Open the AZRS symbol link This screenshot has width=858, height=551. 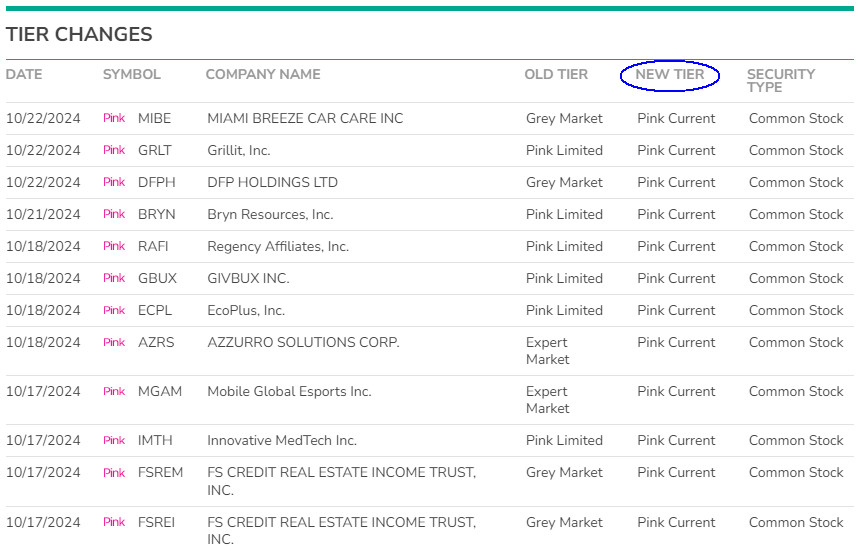[x=156, y=343]
